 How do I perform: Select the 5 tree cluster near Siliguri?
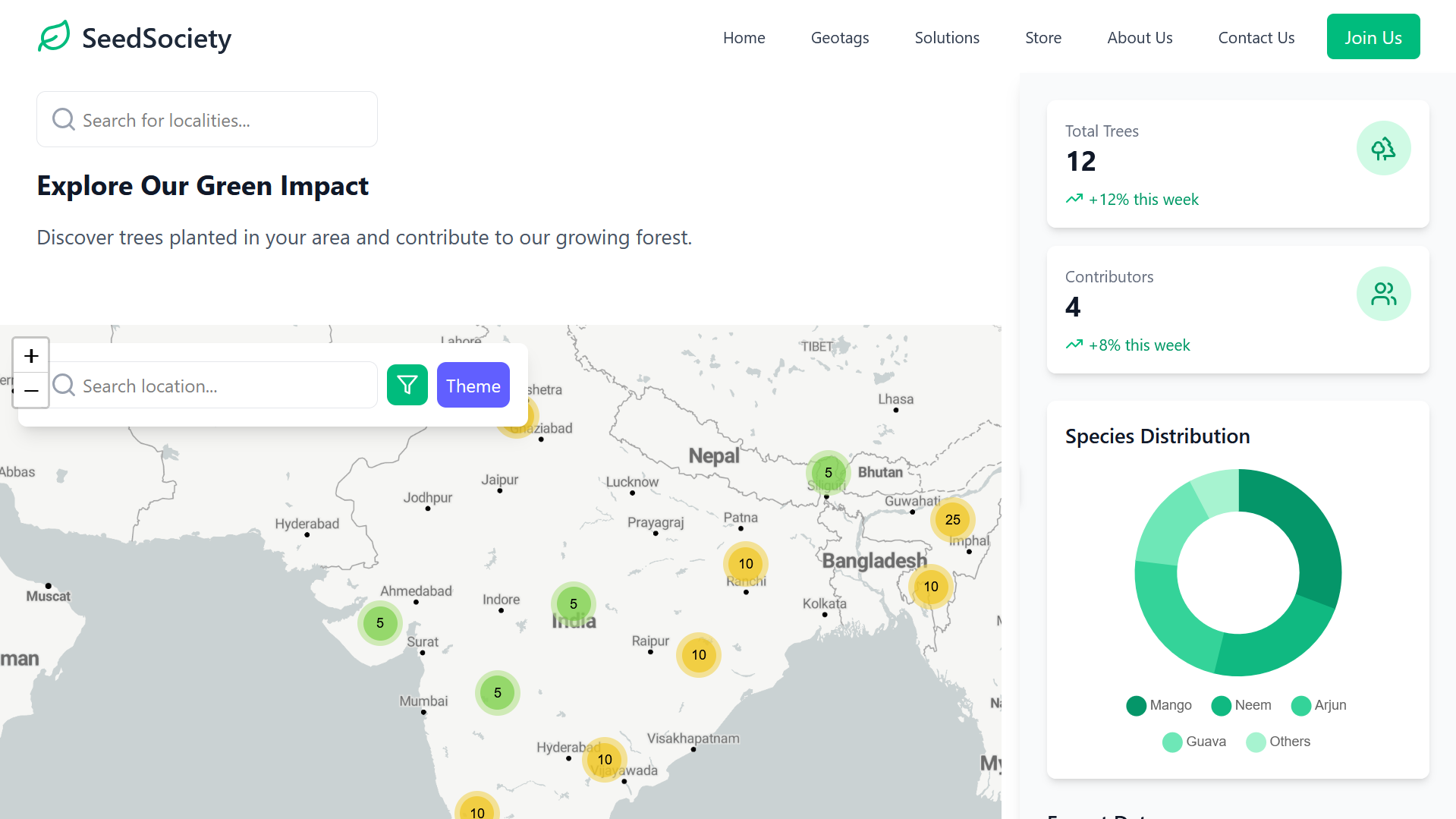[x=827, y=472]
